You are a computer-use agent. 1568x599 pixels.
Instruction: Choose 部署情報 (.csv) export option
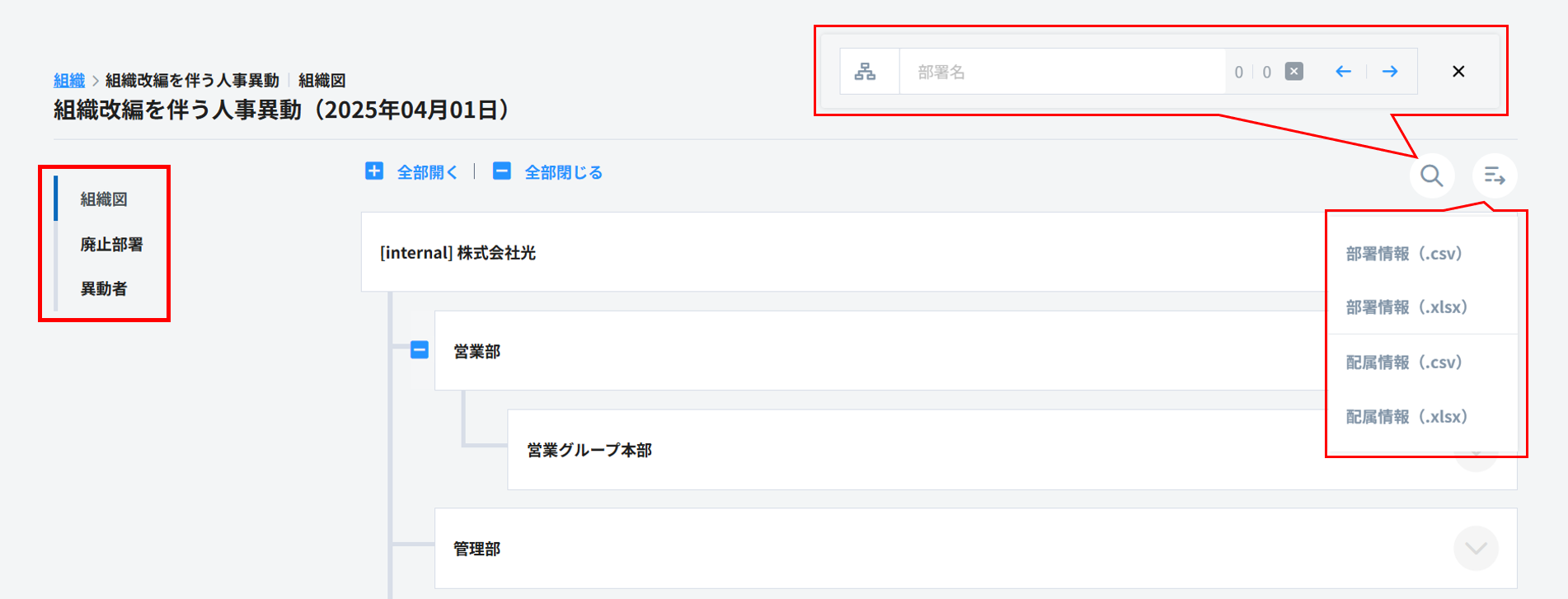1403,254
